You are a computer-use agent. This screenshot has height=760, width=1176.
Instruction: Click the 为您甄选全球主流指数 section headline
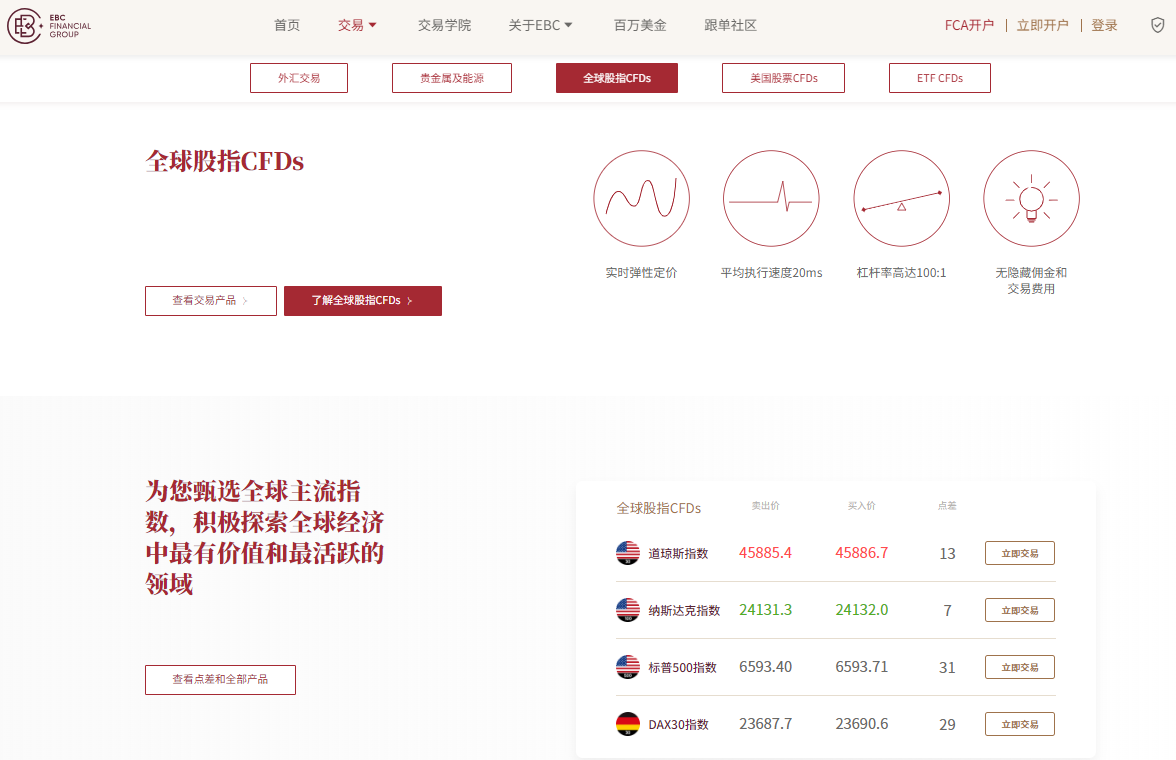pos(265,537)
